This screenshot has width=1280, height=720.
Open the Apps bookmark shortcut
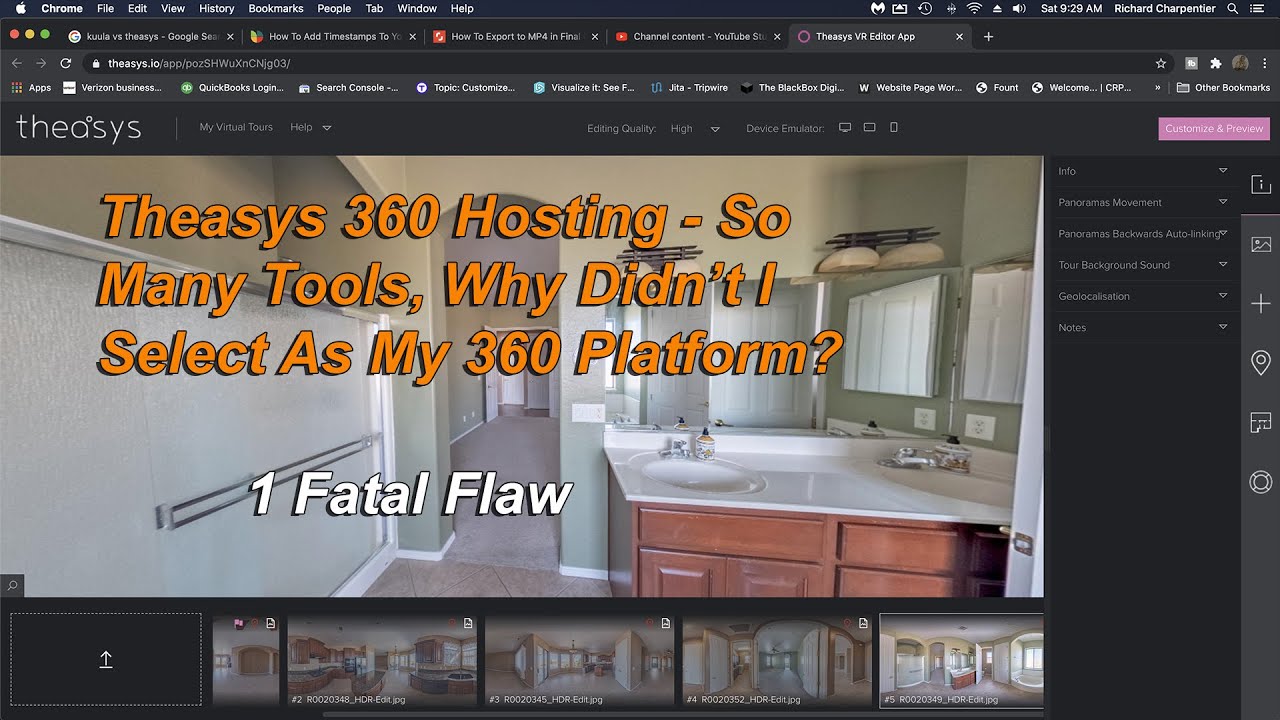31,88
